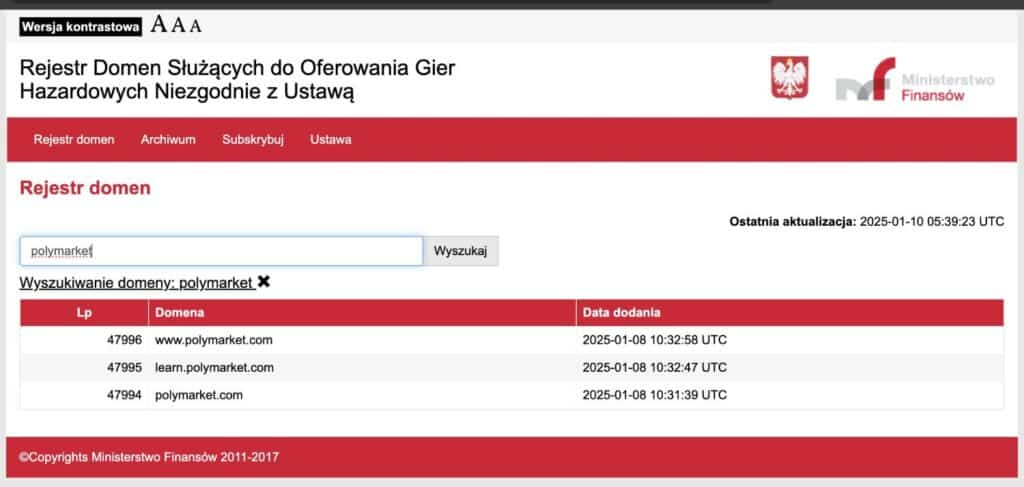Image resolution: width=1024 pixels, height=487 pixels.
Task: Click the Wyszukiwanie domeny: polymarket link
Action: pyautogui.click(x=136, y=283)
